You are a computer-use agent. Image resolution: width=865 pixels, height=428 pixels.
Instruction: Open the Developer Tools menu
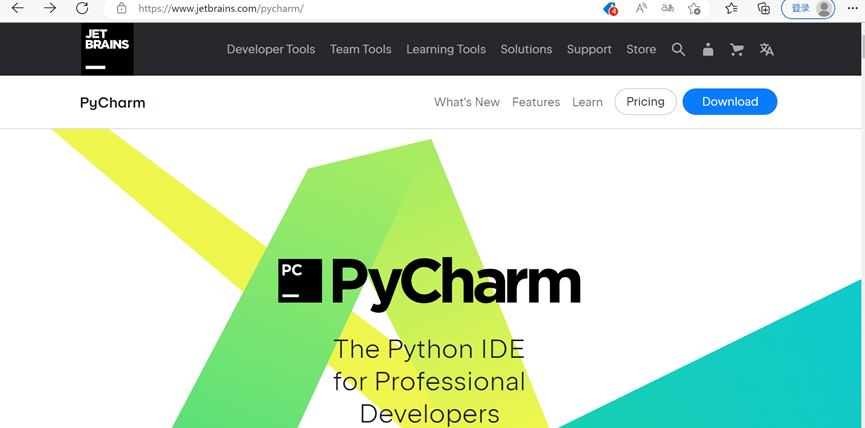pos(271,49)
